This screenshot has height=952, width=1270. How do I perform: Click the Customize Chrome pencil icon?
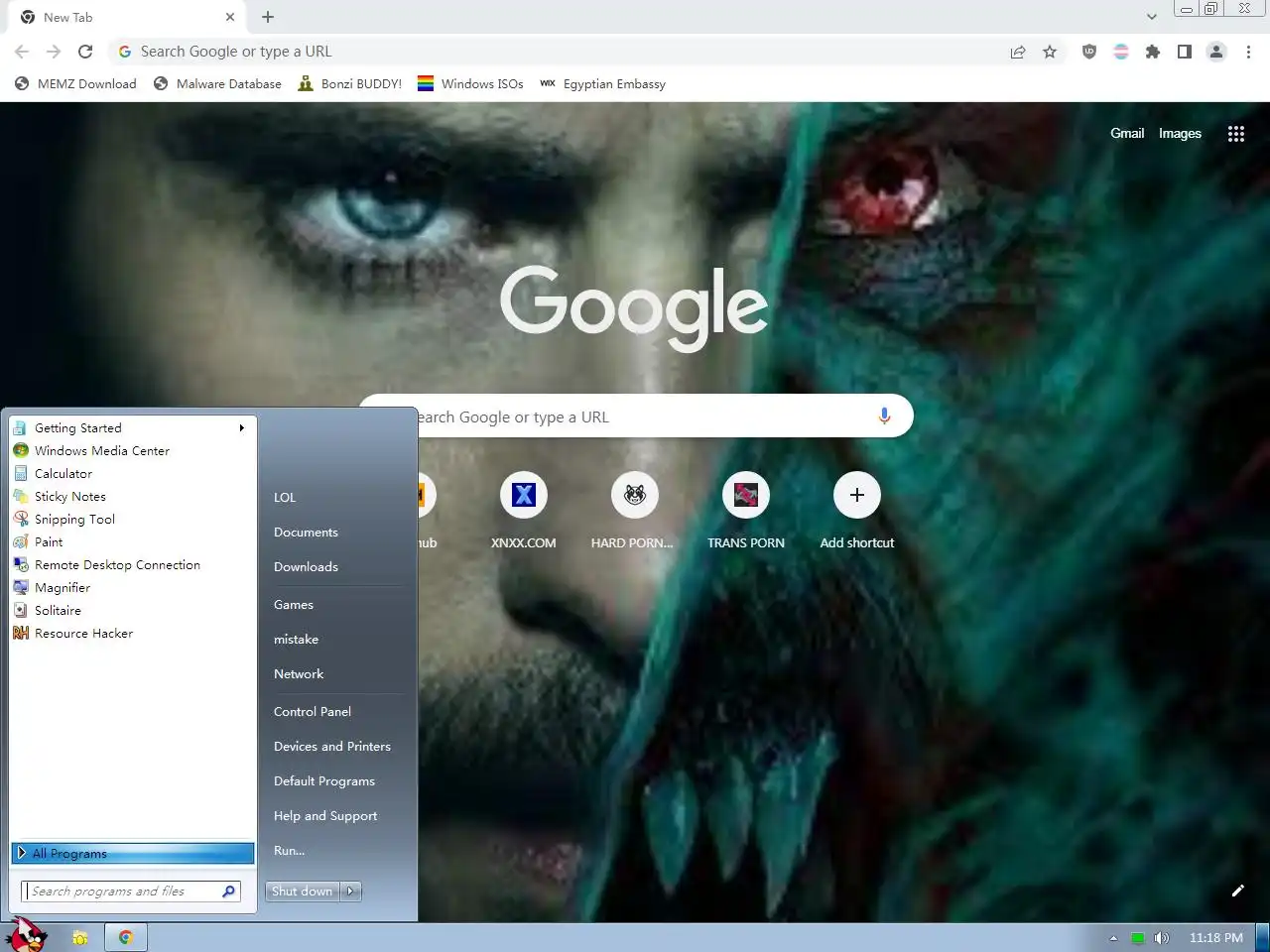pyautogui.click(x=1237, y=891)
